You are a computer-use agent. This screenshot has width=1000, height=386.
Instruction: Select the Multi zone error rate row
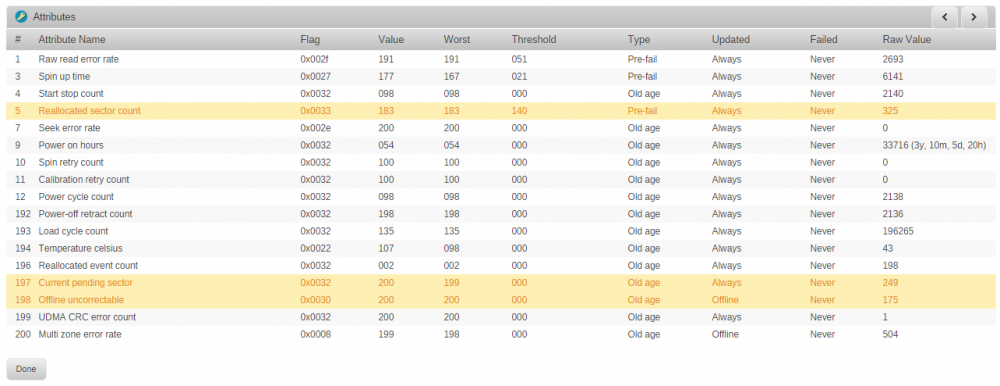501,334
